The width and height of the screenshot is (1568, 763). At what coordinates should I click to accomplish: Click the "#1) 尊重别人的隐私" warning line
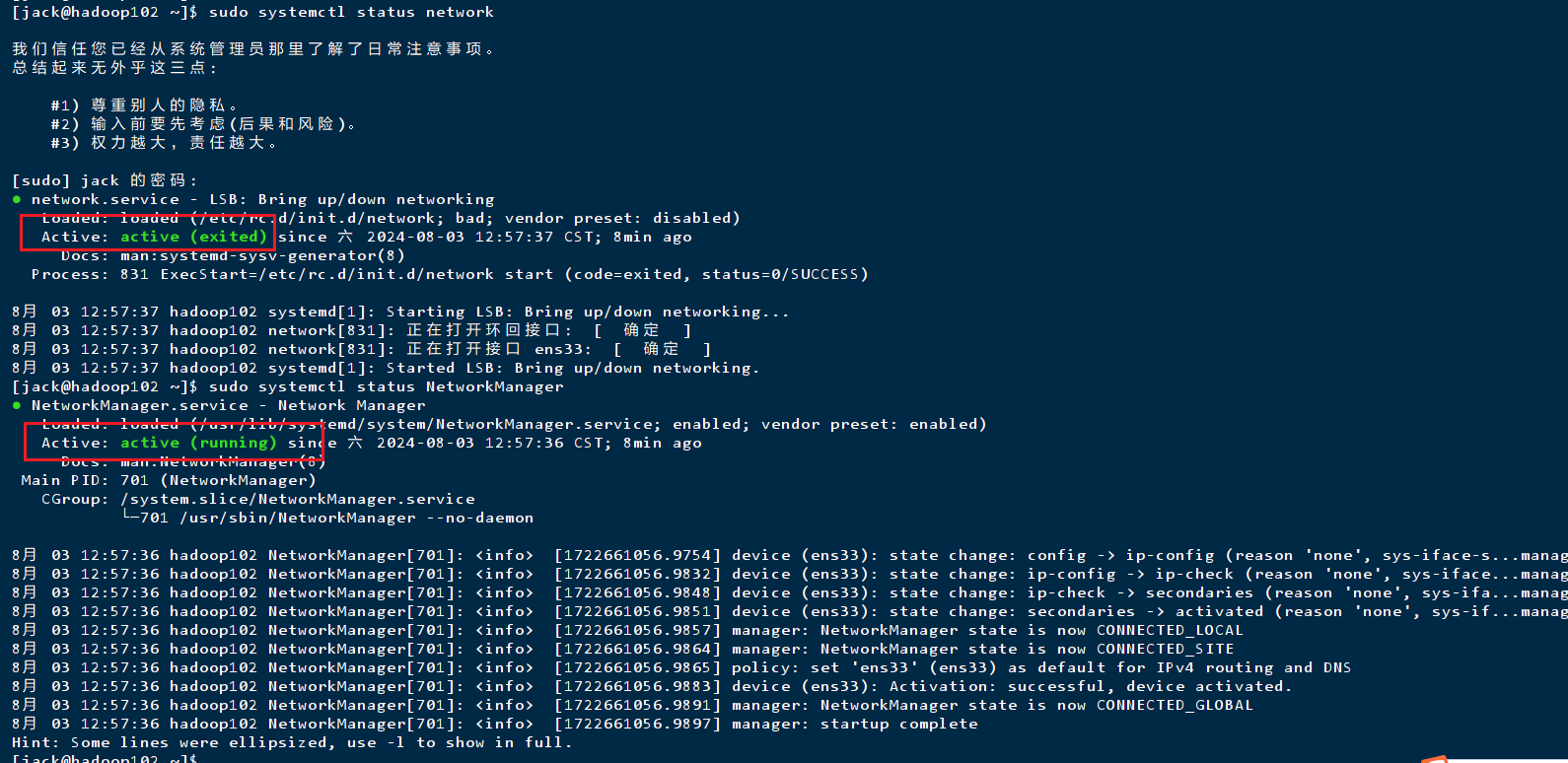coord(144,105)
